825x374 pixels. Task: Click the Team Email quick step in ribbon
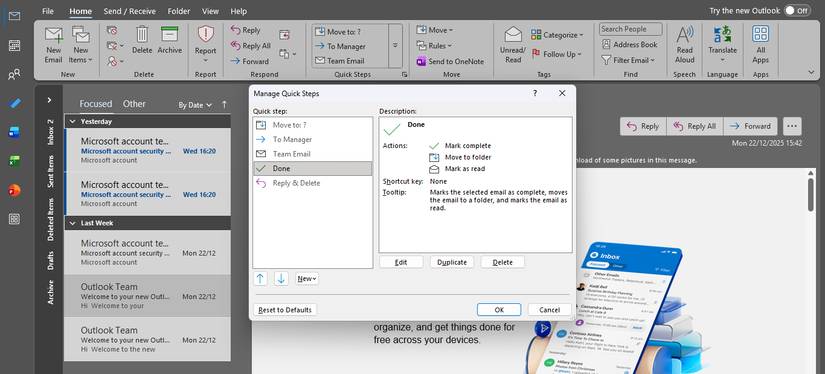pos(339,60)
